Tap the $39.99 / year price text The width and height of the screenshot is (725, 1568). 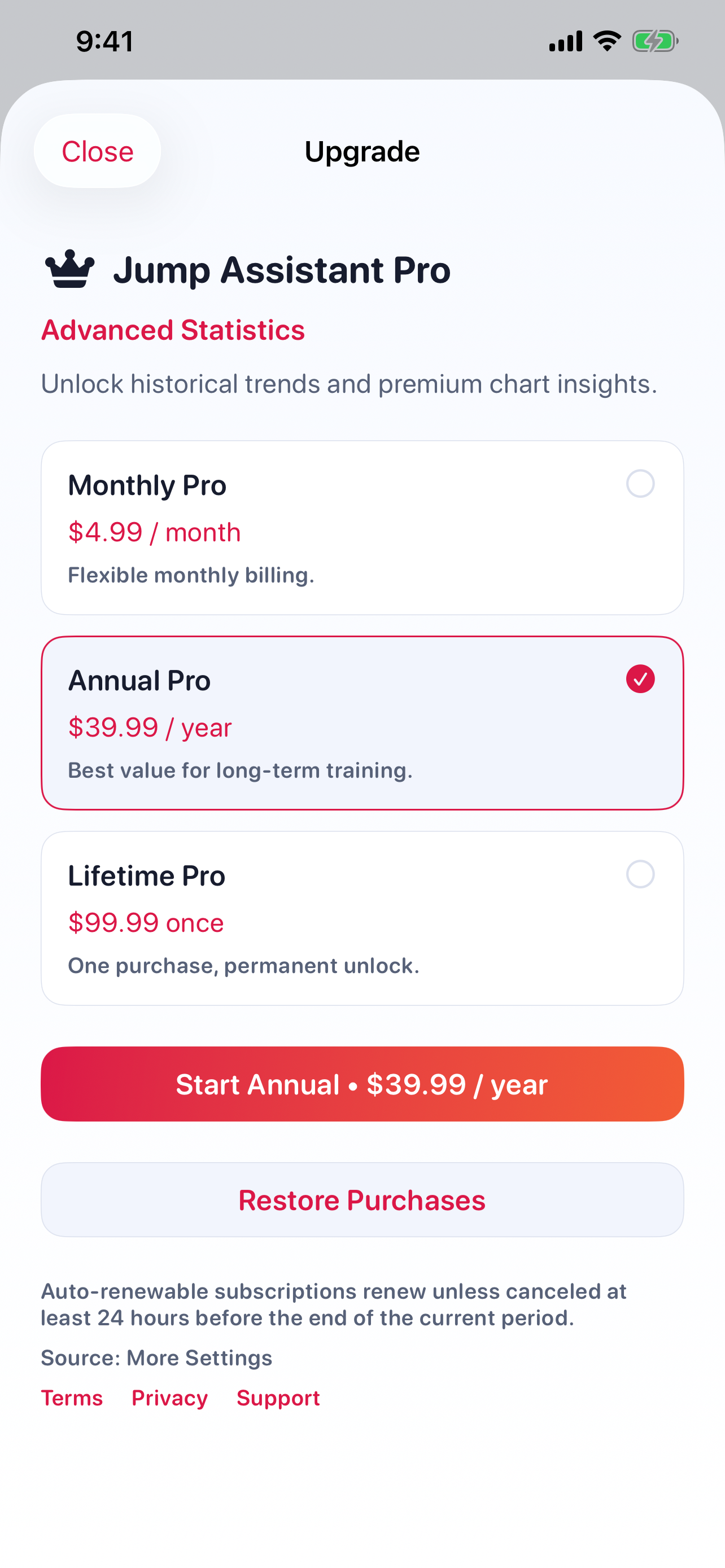150,728
